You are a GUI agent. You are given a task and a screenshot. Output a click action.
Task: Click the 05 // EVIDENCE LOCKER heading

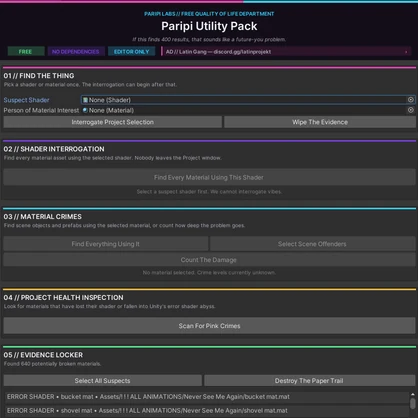click(43, 355)
